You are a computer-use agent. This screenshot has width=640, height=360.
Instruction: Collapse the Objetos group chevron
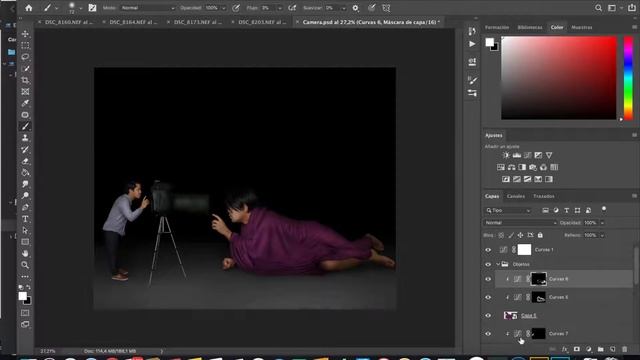(x=498, y=264)
